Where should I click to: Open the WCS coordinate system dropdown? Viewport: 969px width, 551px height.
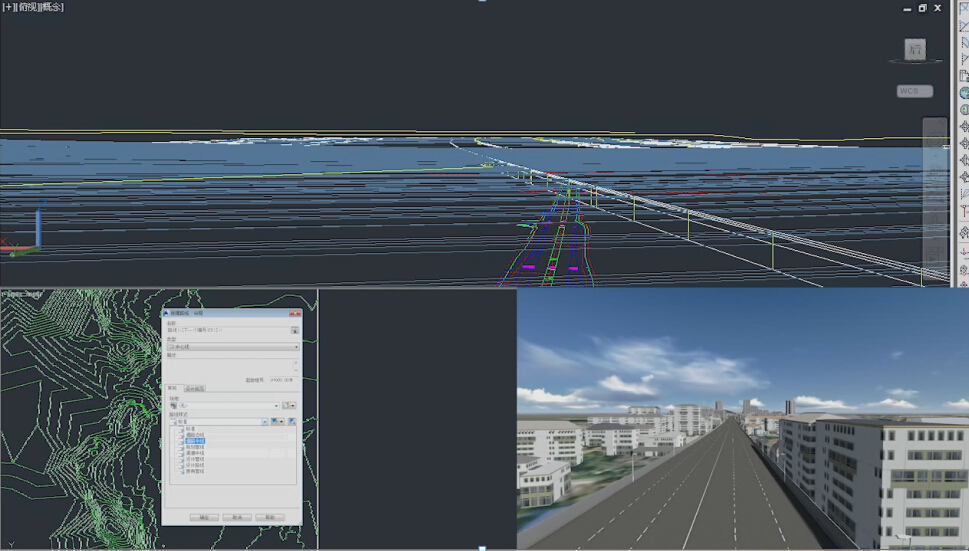coord(914,91)
